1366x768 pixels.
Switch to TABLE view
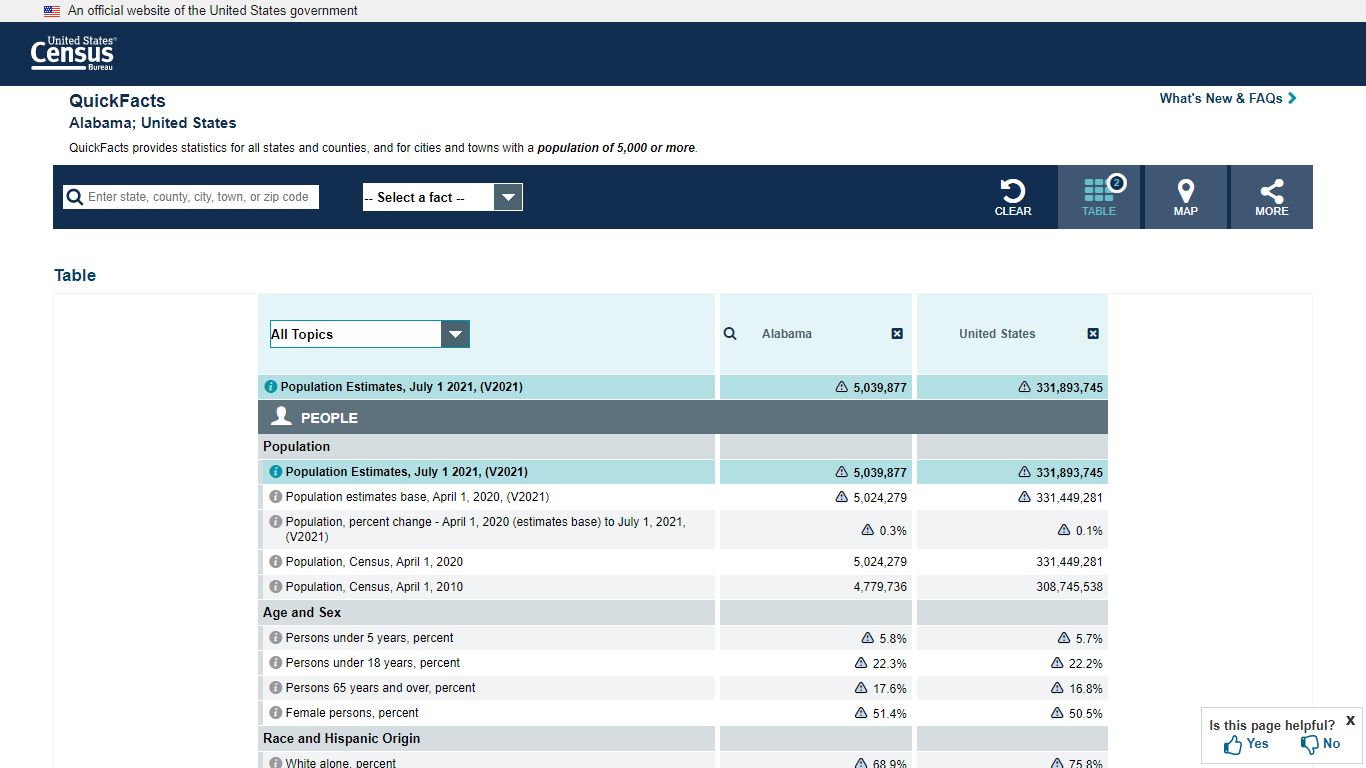pyautogui.click(x=1099, y=197)
